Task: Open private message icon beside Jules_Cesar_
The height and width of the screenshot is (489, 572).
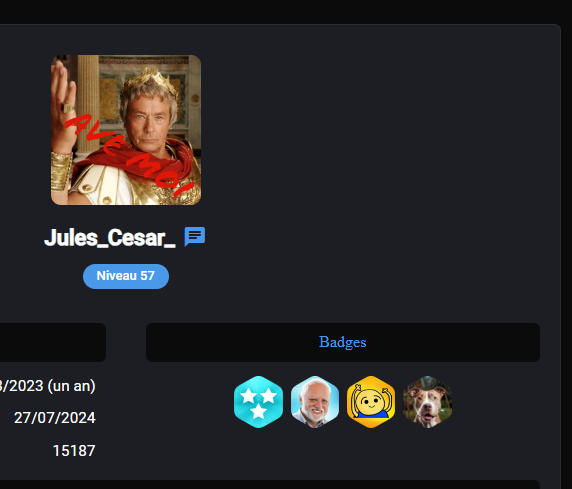Action: [x=195, y=237]
